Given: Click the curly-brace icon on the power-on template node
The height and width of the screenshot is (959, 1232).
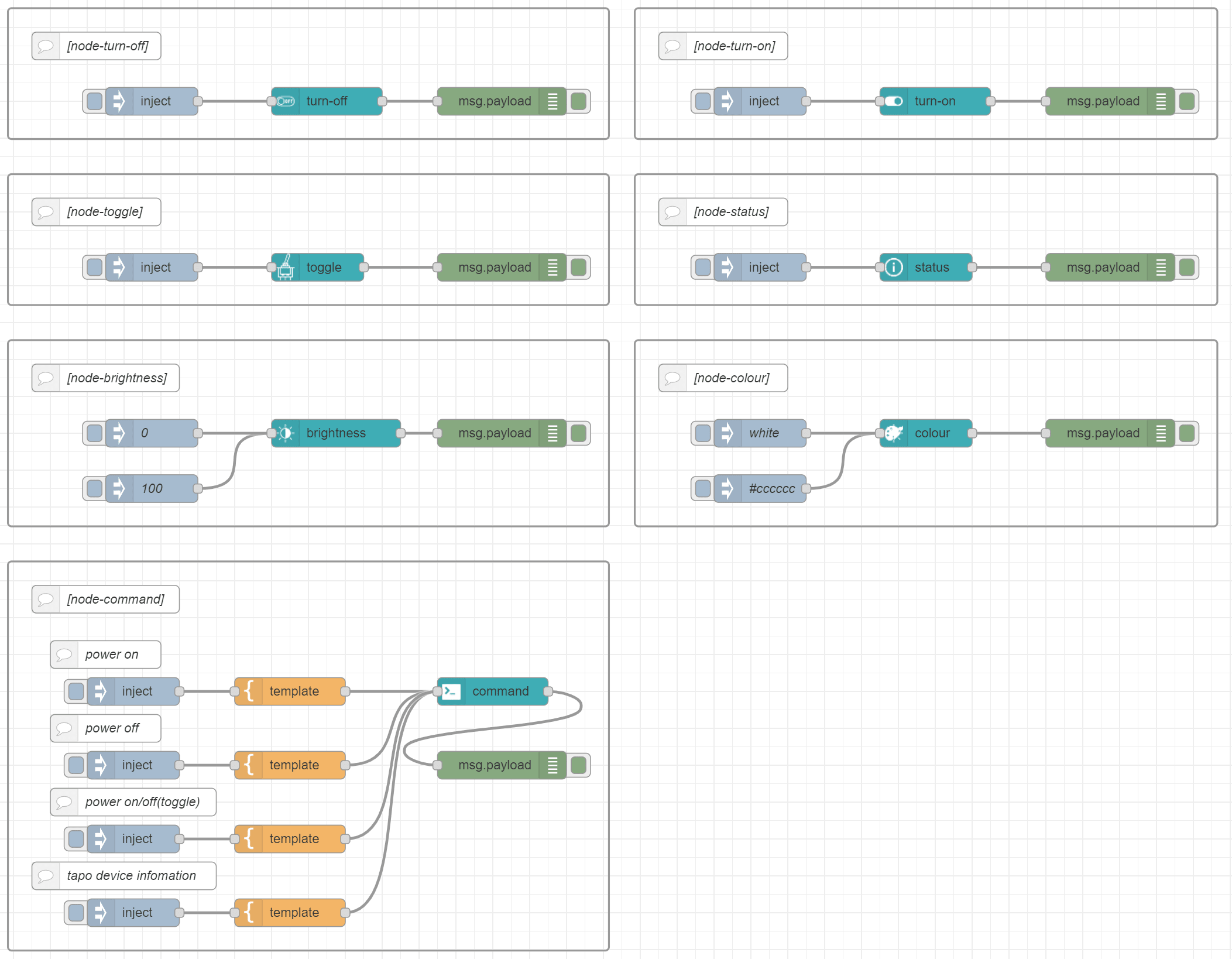Looking at the screenshot, I should [x=249, y=691].
